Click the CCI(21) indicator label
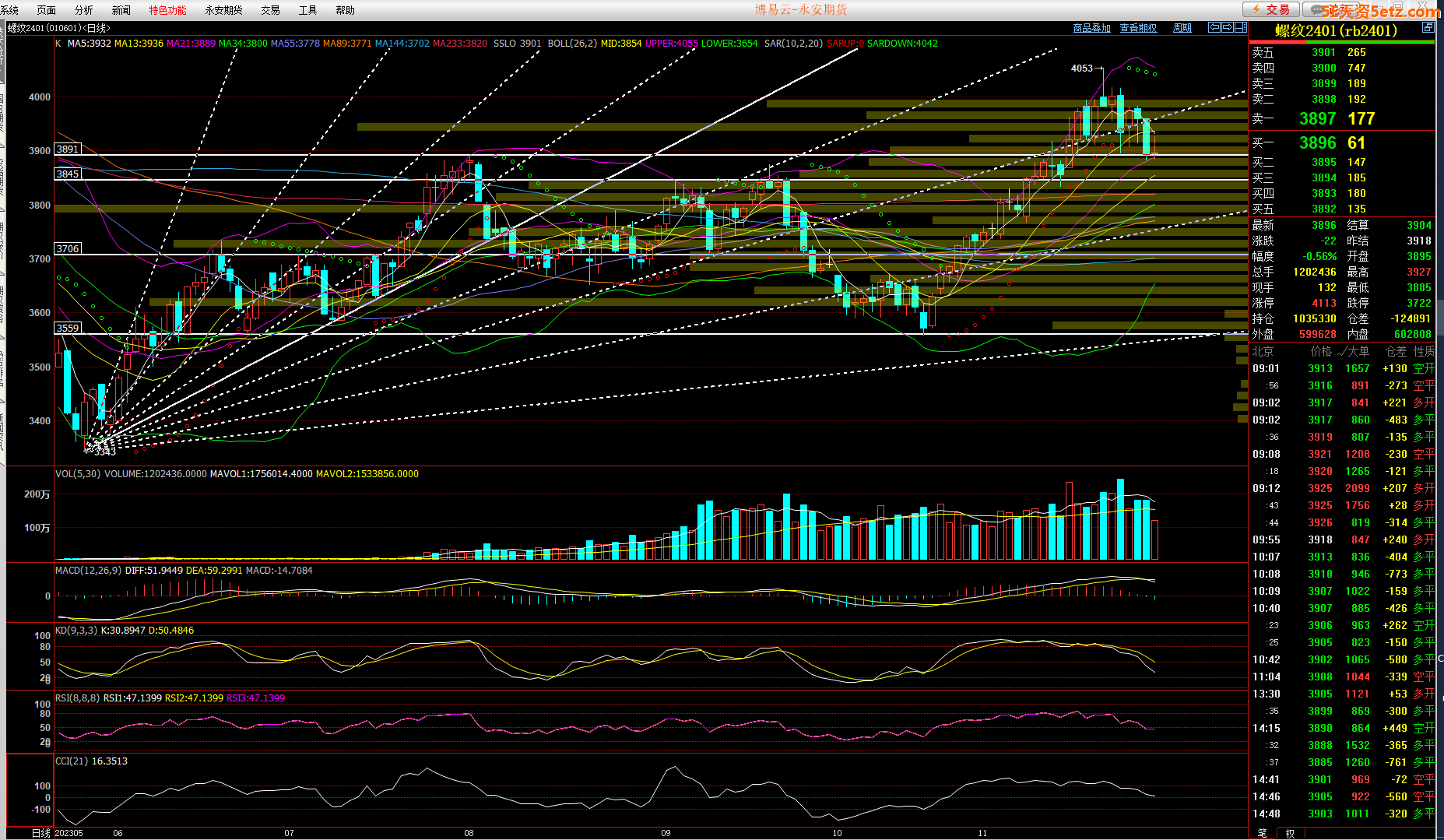Image resolution: width=1444 pixels, height=840 pixels. tap(72, 761)
